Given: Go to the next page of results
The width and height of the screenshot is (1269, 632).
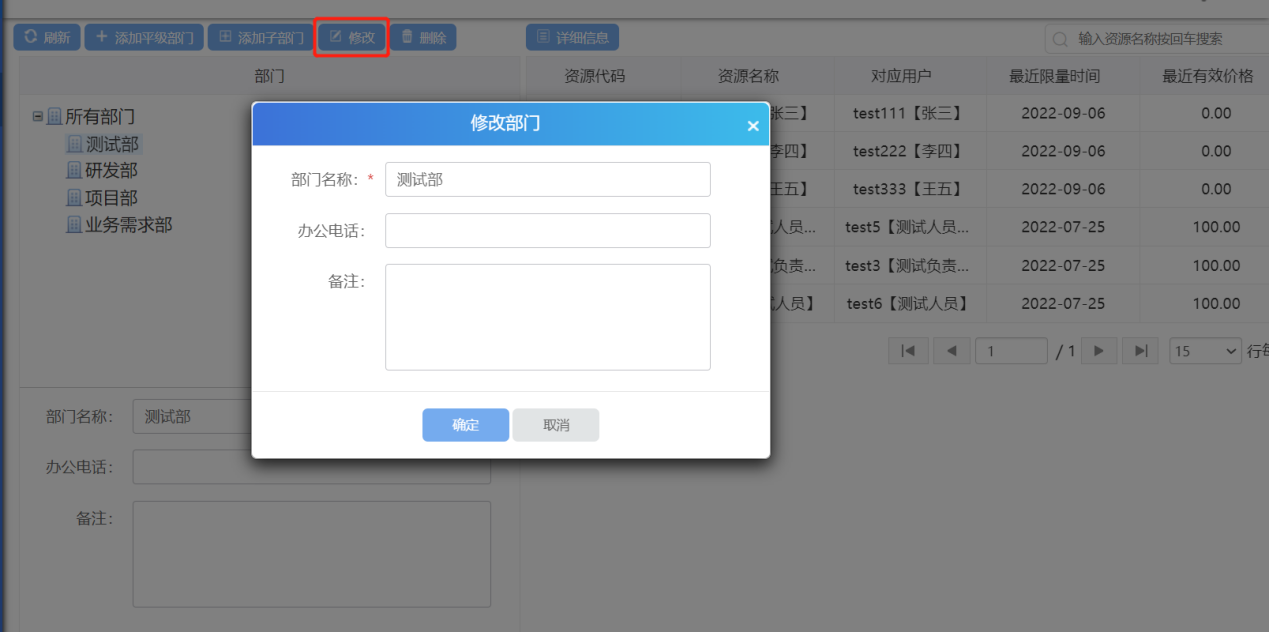Looking at the screenshot, I should (1099, 351).
